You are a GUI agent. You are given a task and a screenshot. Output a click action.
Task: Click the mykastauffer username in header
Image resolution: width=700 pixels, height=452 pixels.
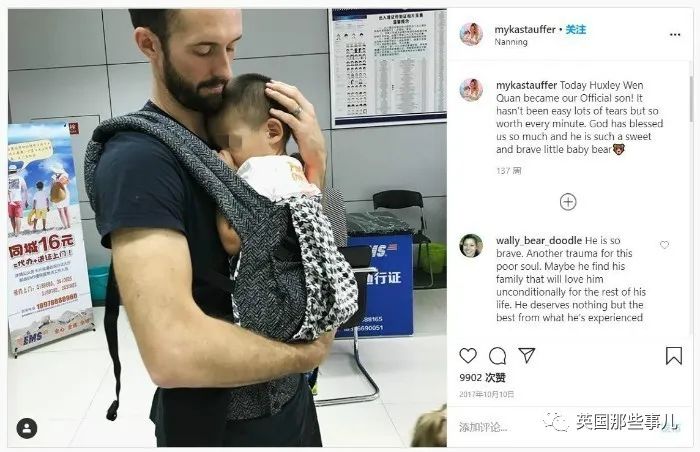525,29
